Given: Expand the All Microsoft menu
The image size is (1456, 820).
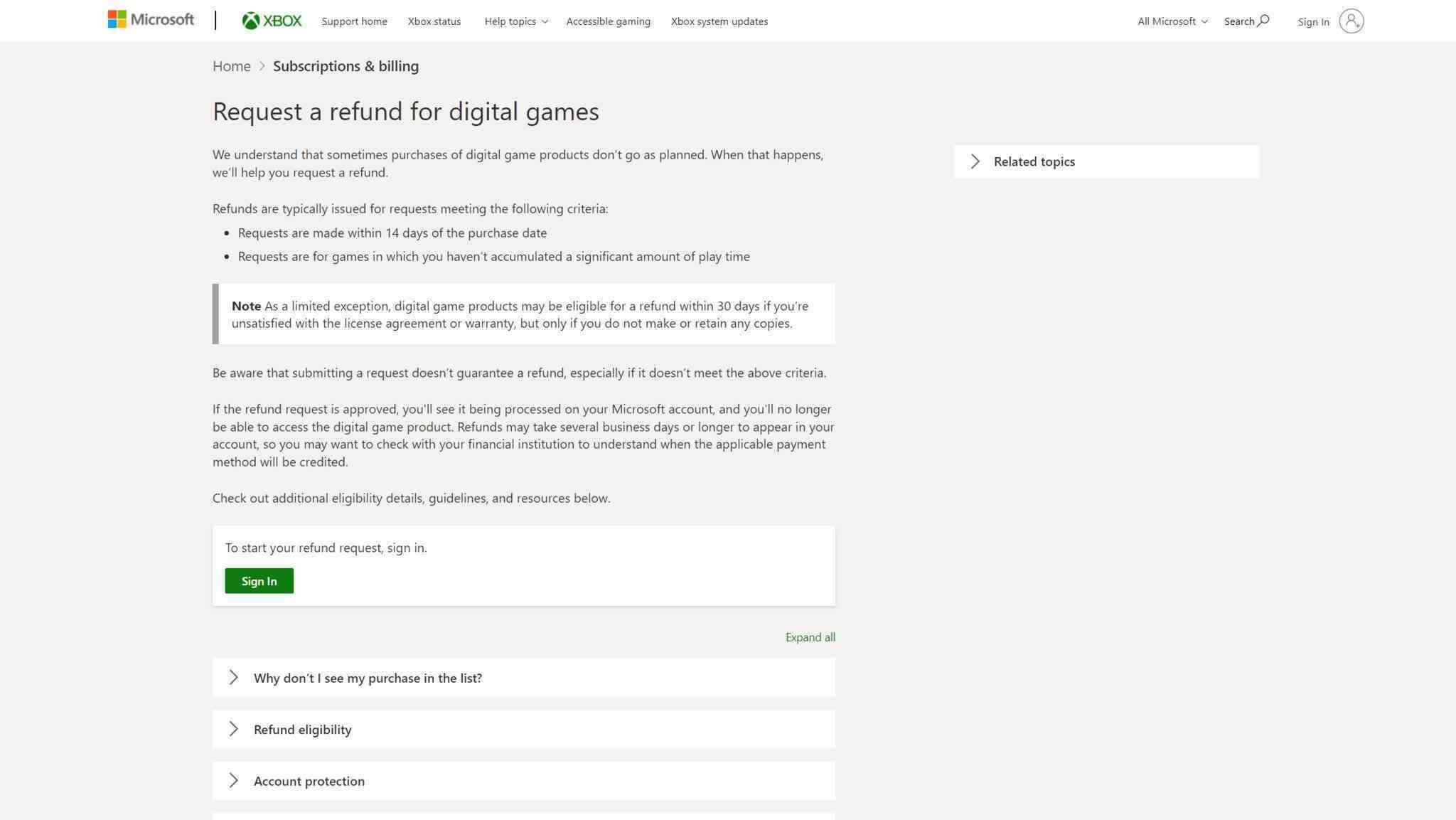Looking at the screenshot, I should point(1172,21).
